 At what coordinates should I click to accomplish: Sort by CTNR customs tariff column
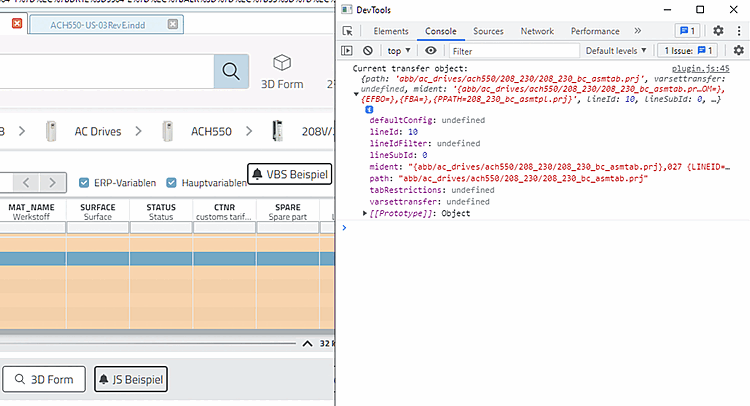point(224,211)
